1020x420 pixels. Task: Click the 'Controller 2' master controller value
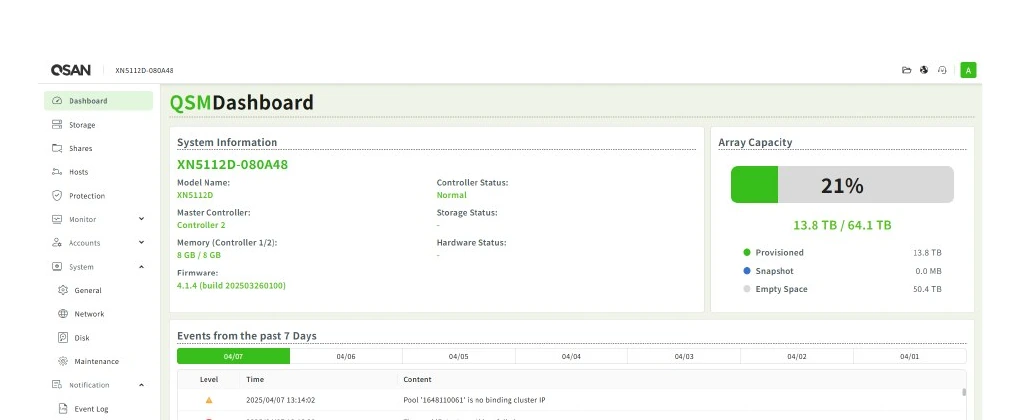(201, 225)
